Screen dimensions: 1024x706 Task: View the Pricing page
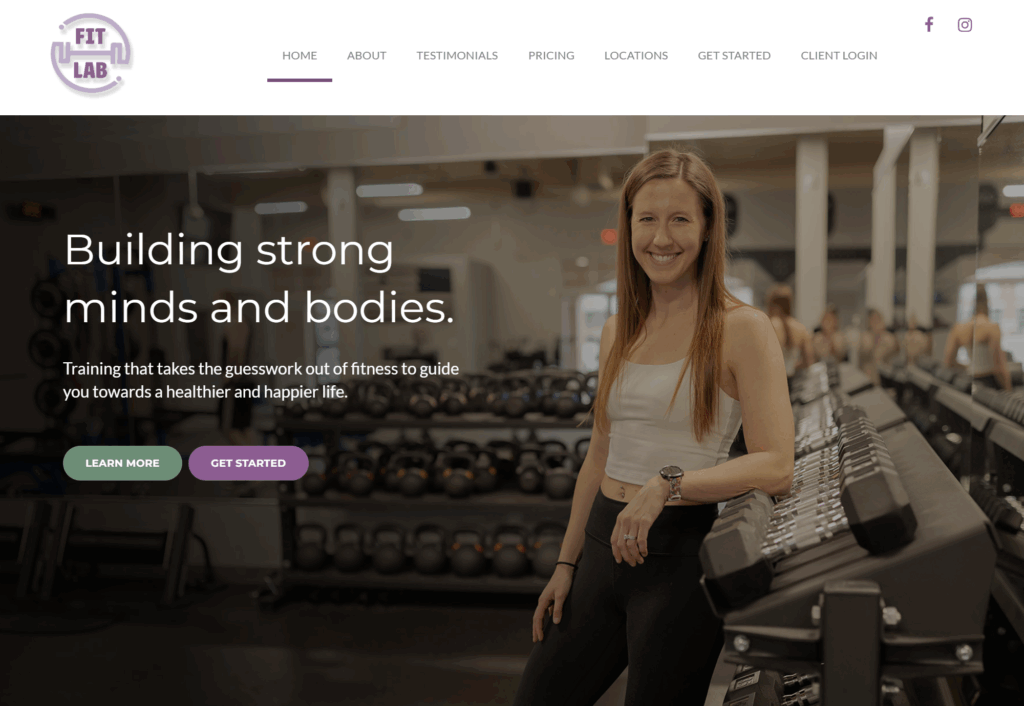(551, 56)
